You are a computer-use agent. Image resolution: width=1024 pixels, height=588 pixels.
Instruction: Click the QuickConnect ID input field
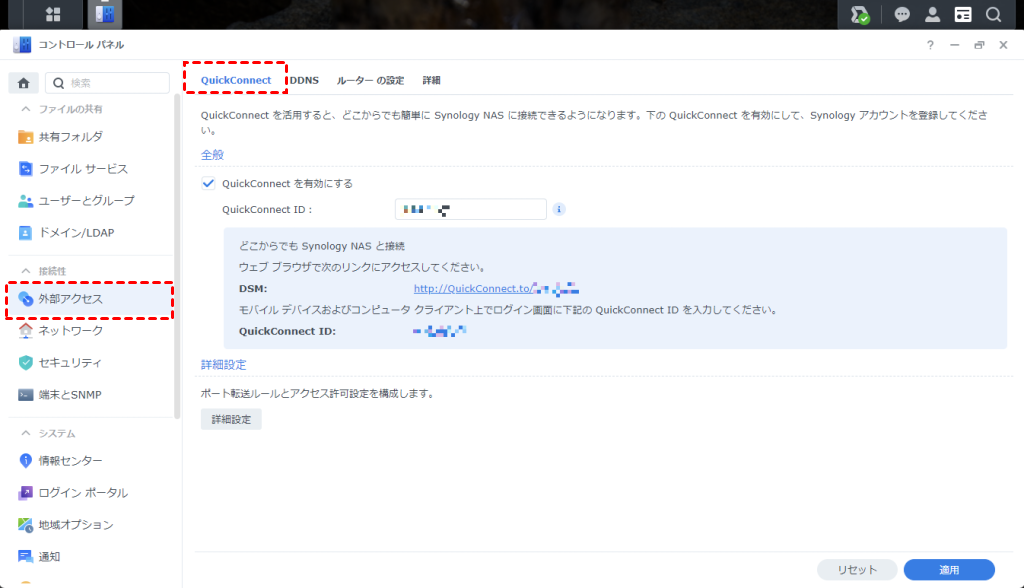point(471,209)
